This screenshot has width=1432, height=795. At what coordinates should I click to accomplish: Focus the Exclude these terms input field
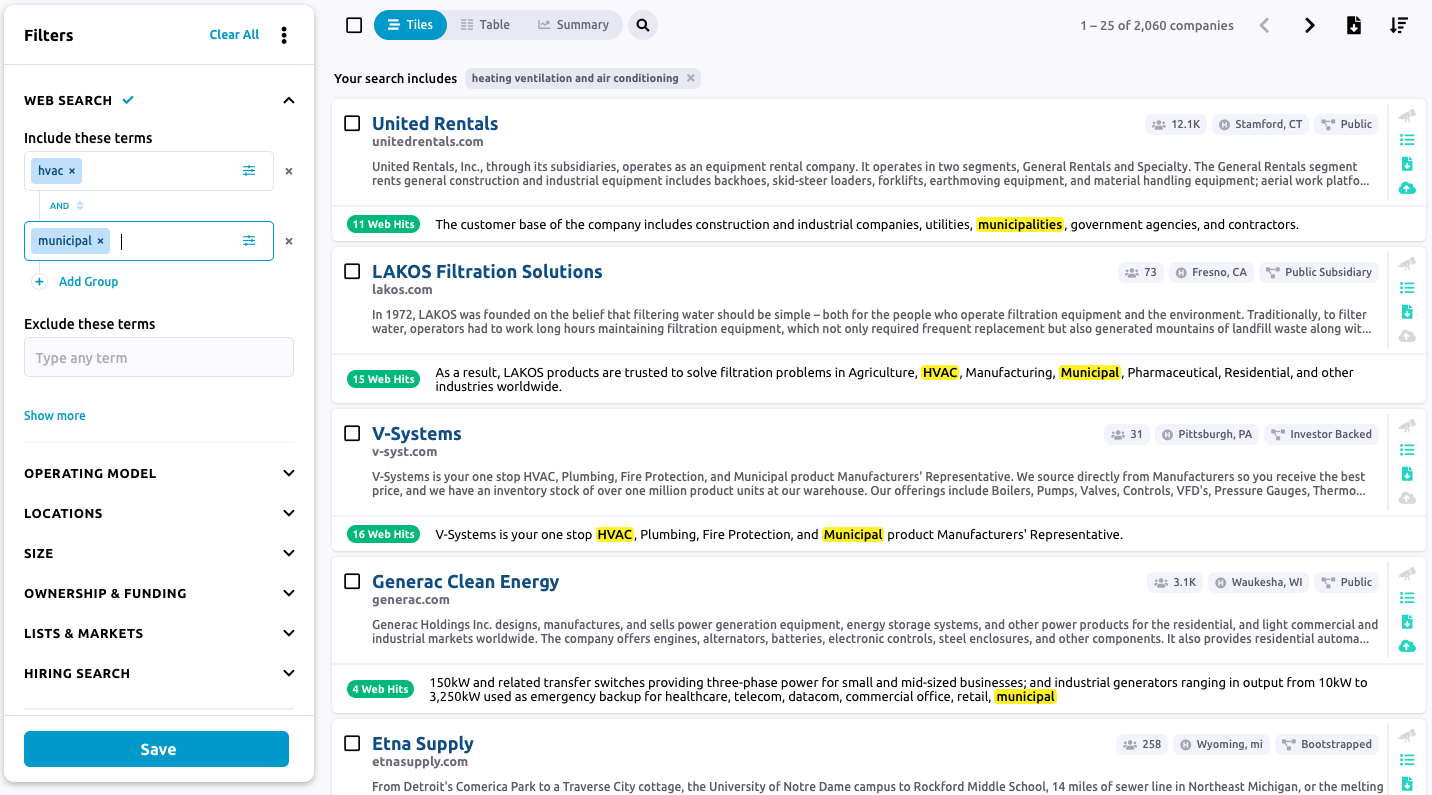159,357
